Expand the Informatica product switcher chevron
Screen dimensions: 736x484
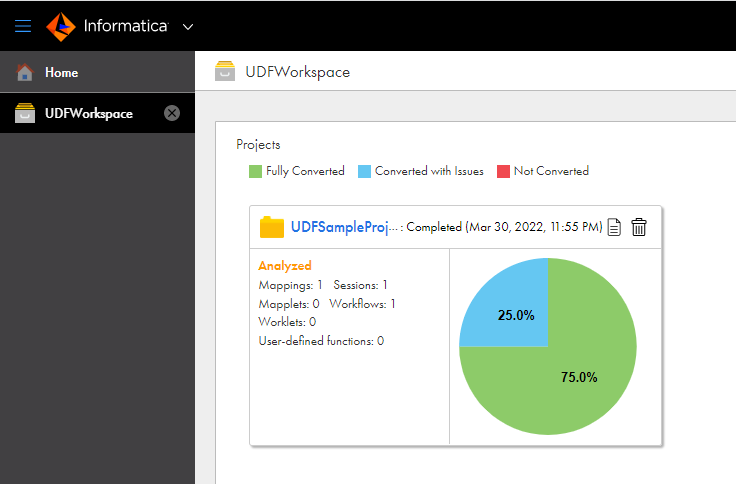[188, 27]
